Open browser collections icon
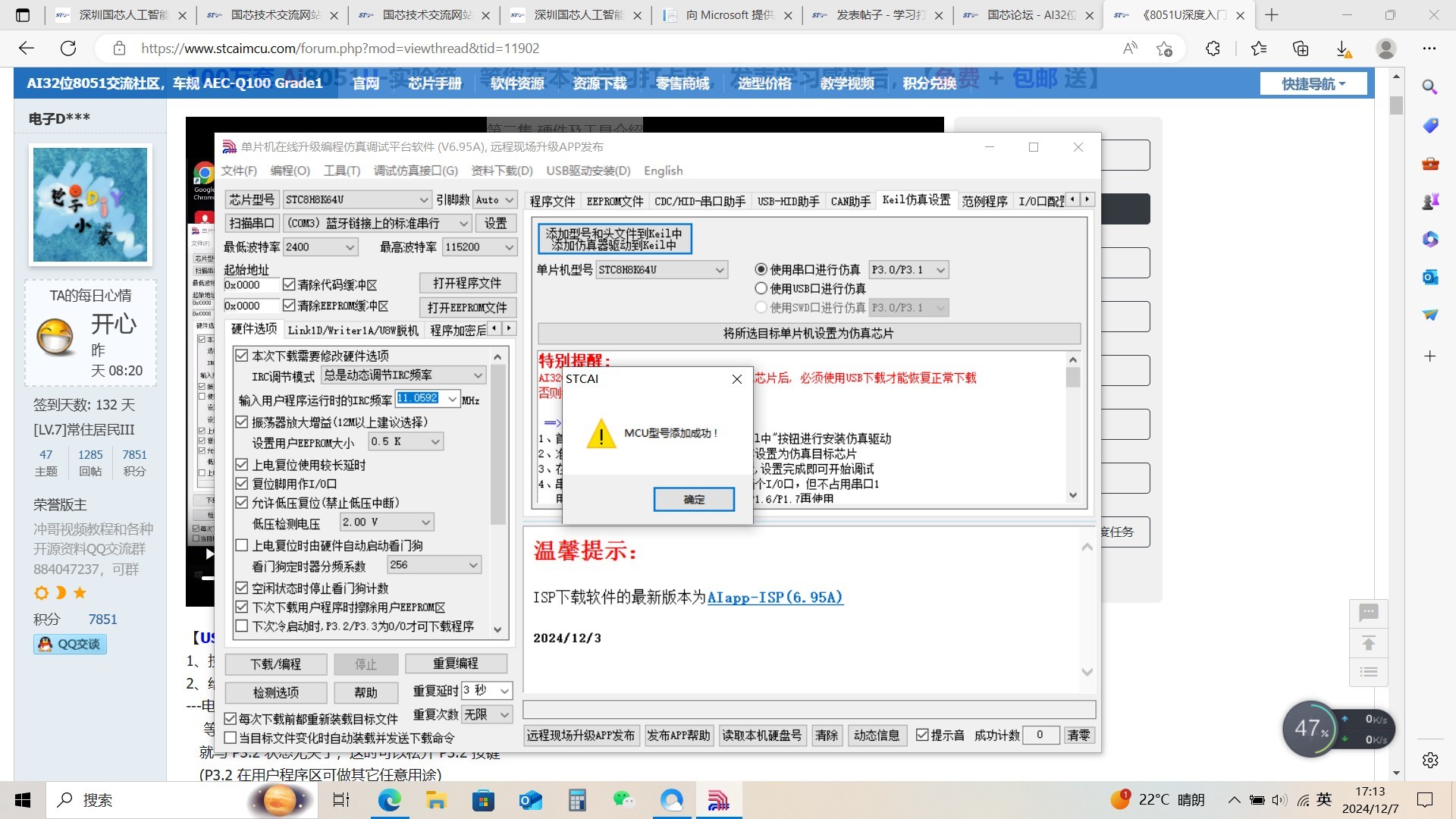 1301,49
